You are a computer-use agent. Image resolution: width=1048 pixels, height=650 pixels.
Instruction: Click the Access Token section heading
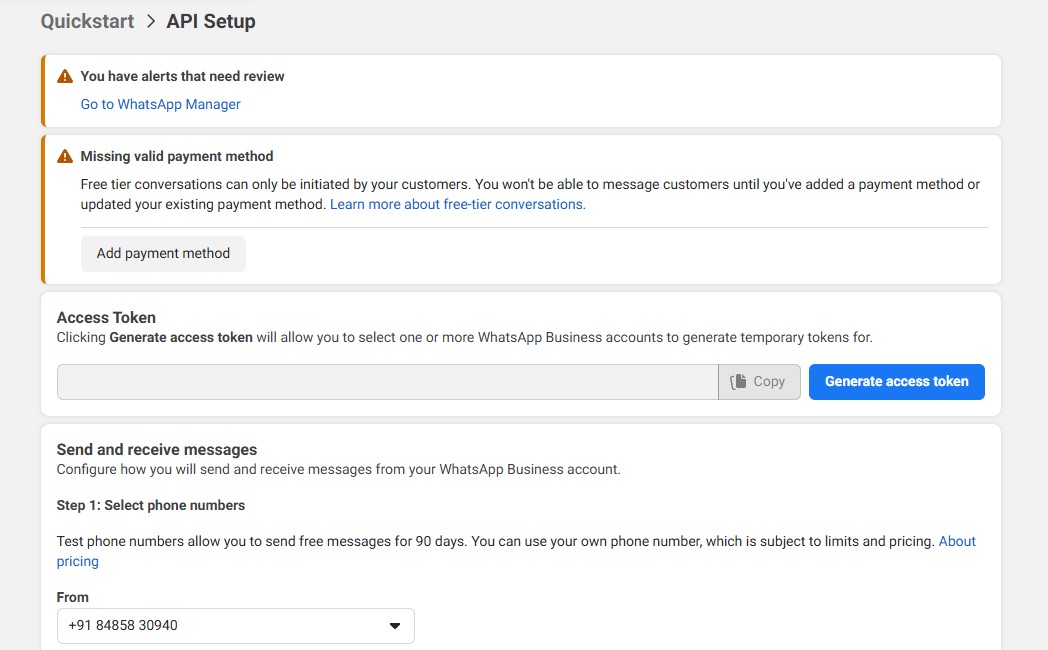point(106,317)
